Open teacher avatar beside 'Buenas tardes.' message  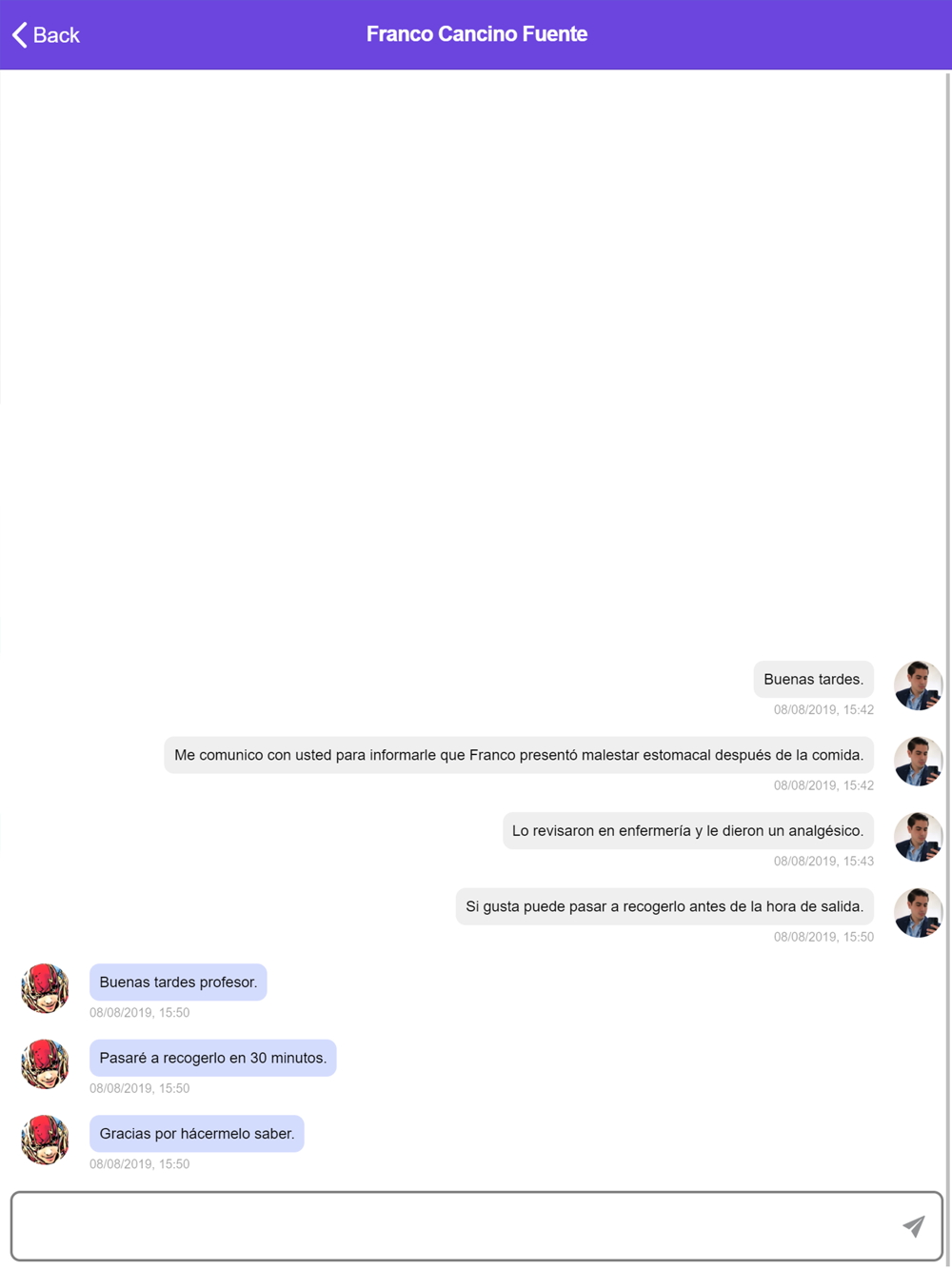tap(918, 685)
